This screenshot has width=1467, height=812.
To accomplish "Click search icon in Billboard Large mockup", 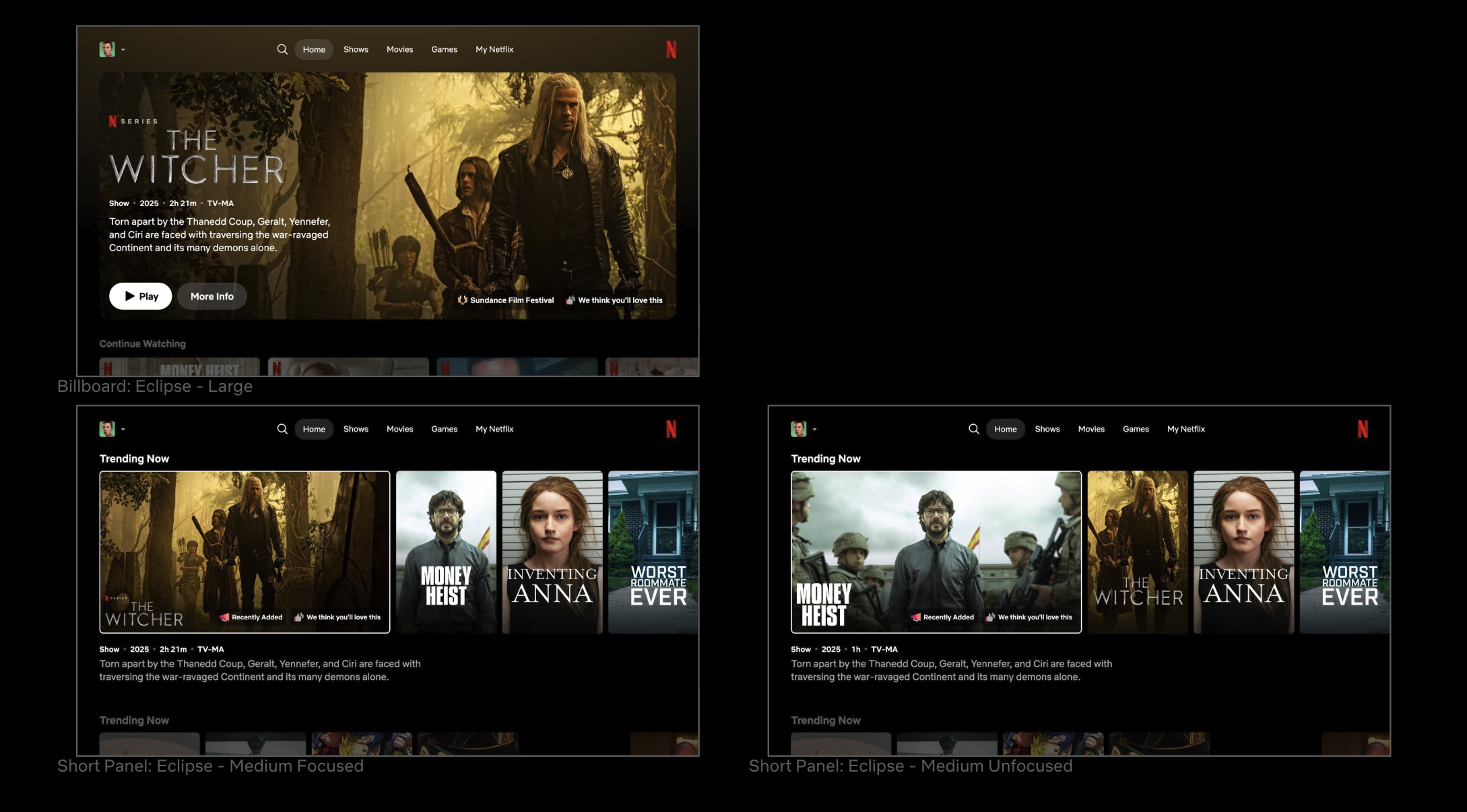I will [282, 49].
